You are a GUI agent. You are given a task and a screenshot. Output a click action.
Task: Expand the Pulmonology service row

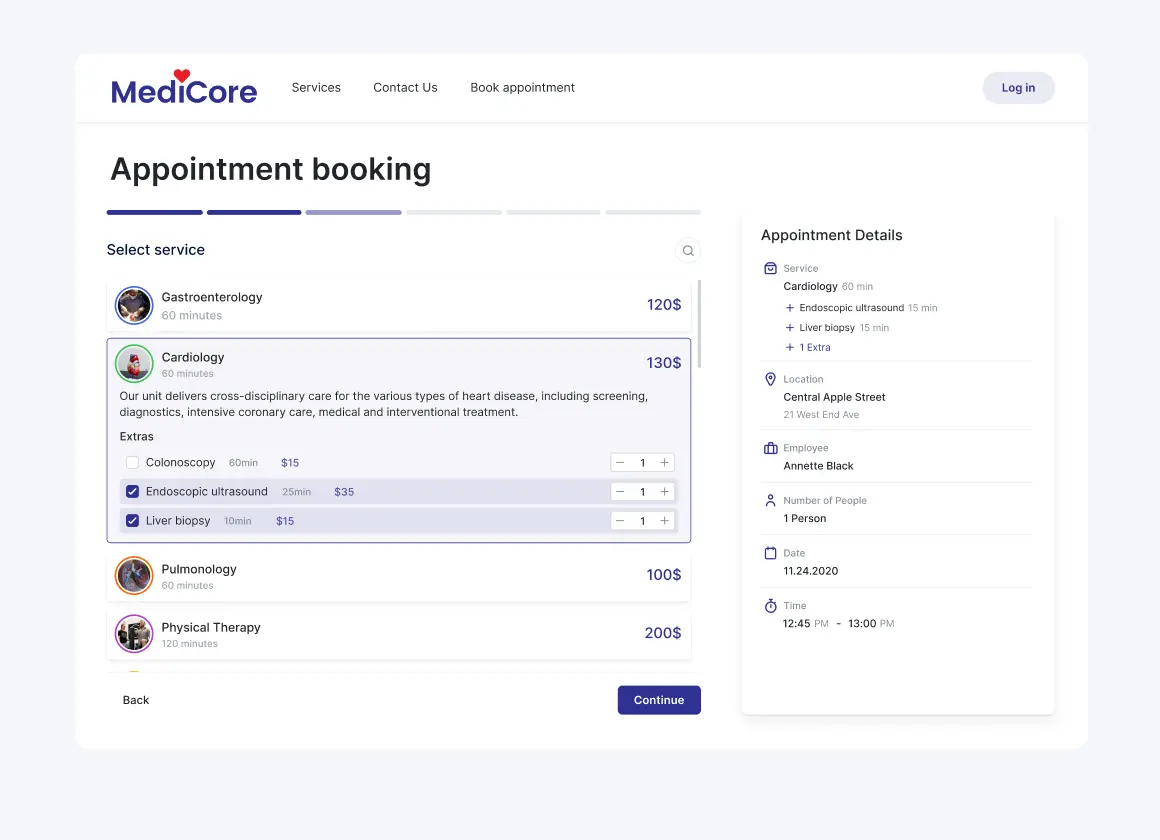point(399,576)
